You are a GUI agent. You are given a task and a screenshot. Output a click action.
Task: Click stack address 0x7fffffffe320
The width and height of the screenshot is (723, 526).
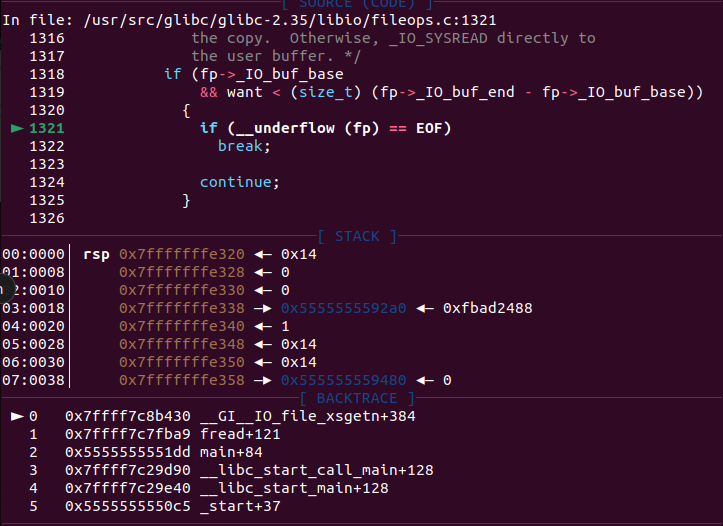pos(181,254)
